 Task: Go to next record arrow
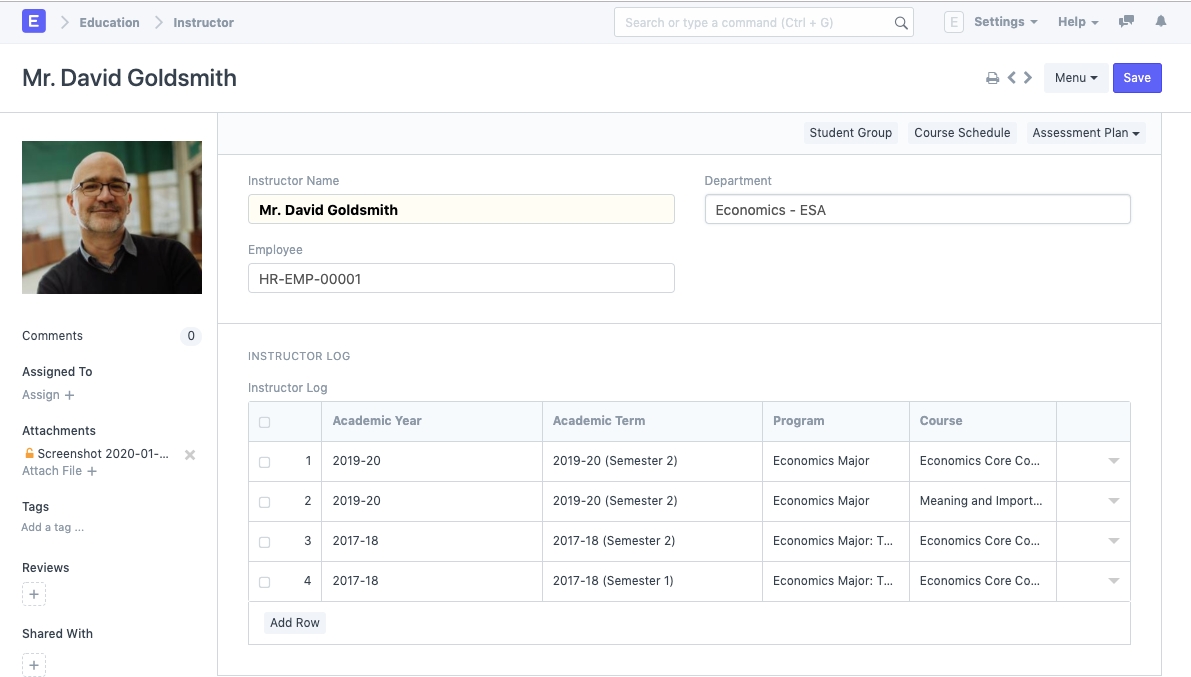click(x=1028, y=78)
